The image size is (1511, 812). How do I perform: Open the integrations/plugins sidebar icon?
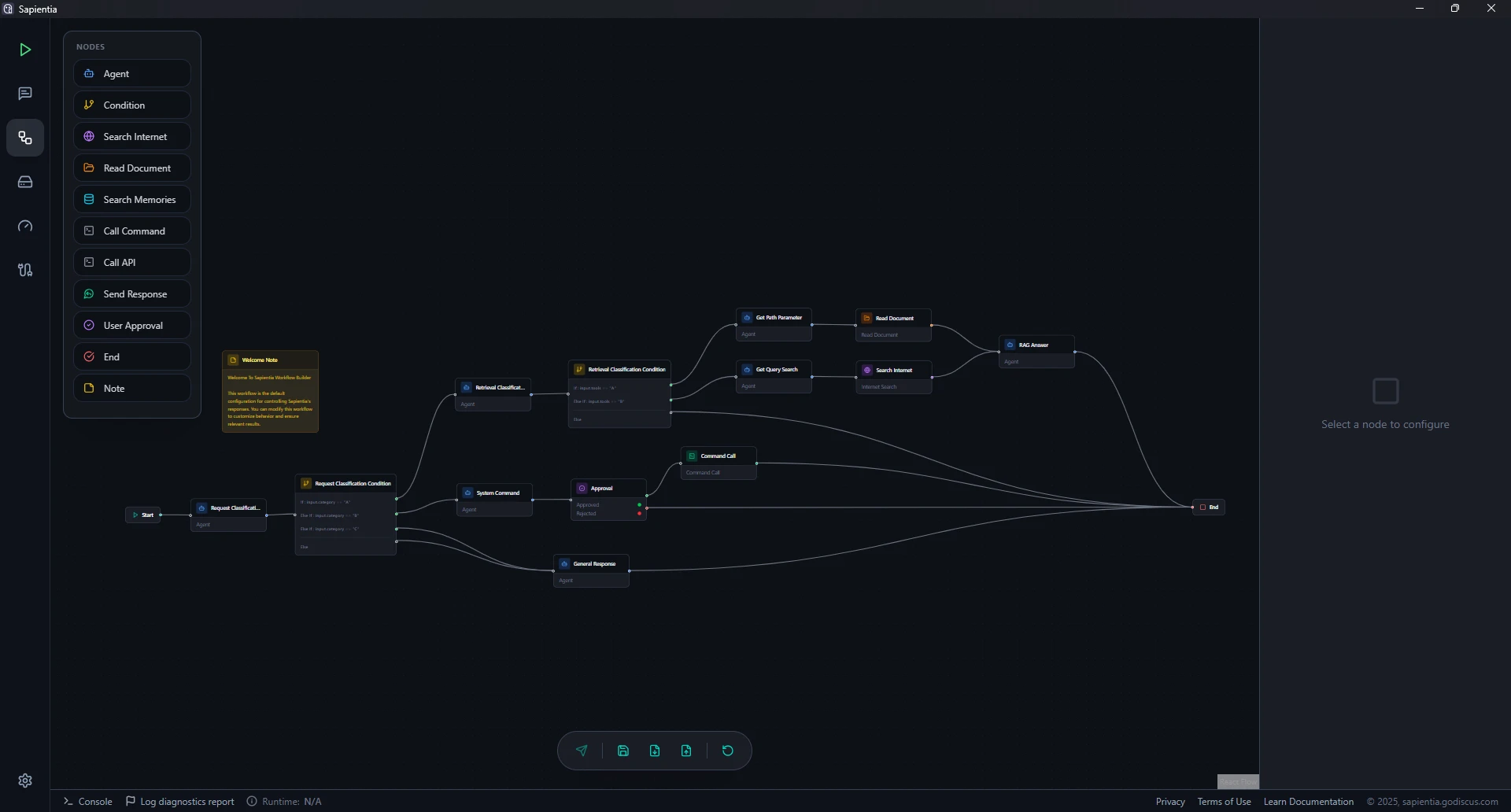(24, 270)
